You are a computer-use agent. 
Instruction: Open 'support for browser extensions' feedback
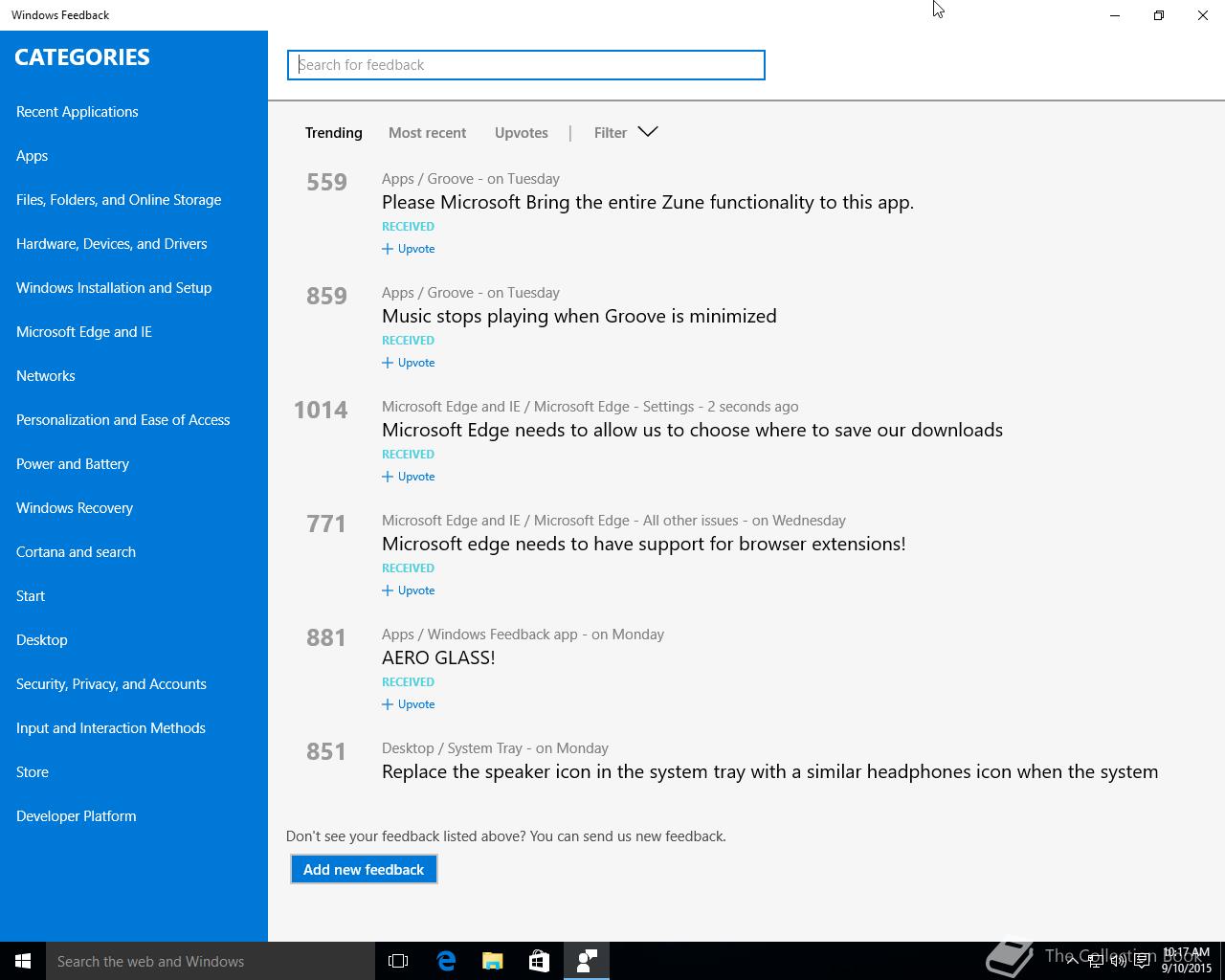643,544
